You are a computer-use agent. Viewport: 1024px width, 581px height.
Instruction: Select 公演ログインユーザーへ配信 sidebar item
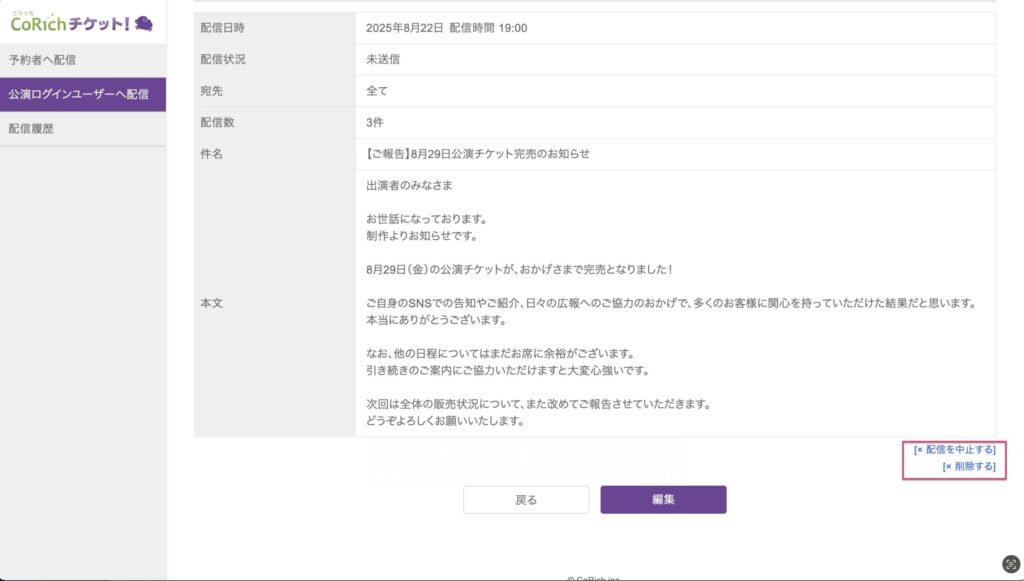tap(78, 95)
